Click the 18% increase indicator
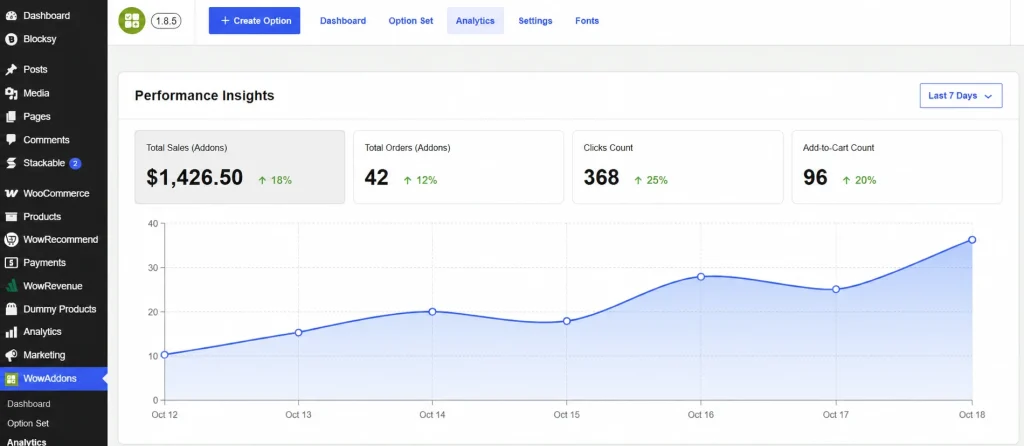This screenshot has height=446, width=1024. (275, 180)
